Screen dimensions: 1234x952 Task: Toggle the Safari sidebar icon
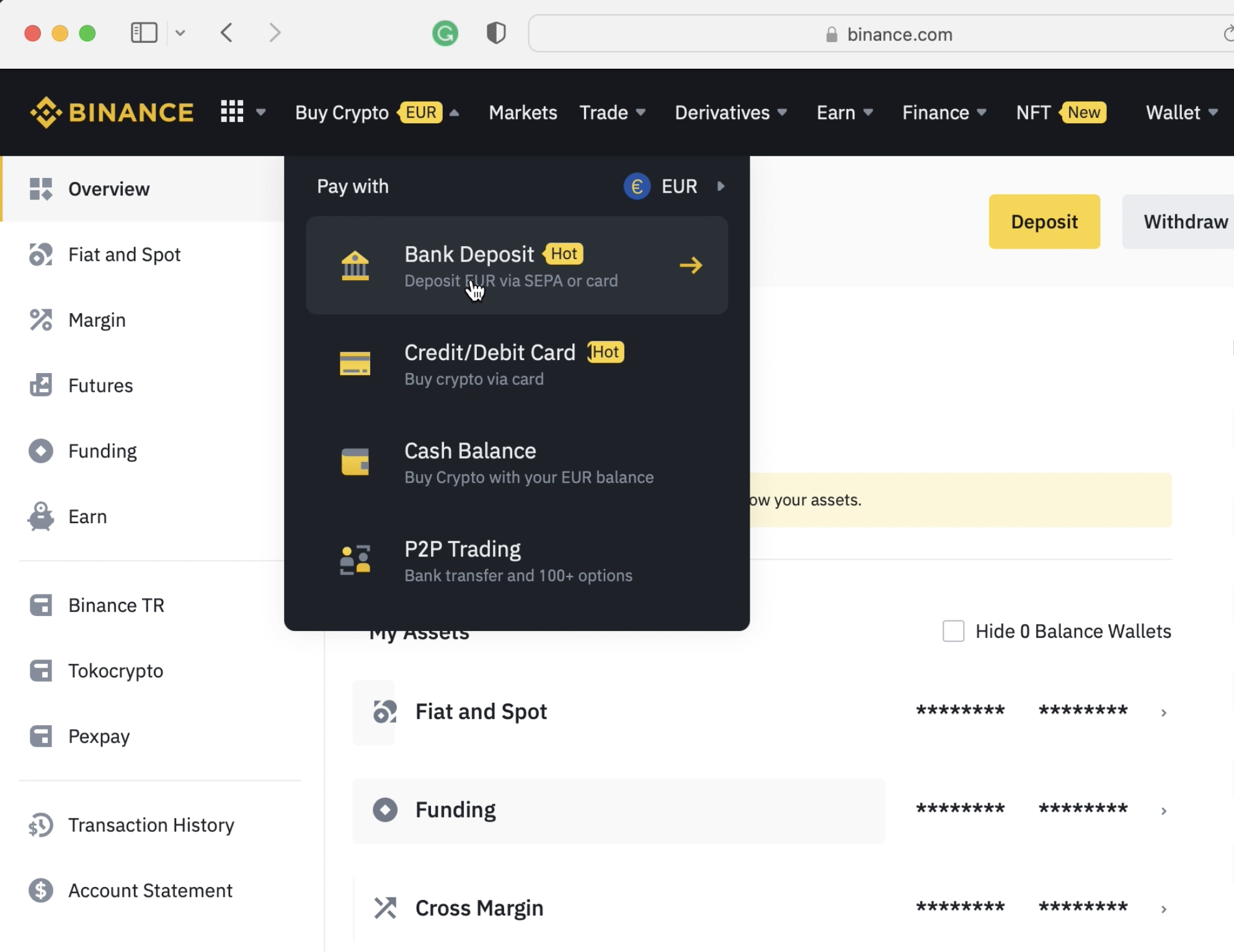coord(144,33)
